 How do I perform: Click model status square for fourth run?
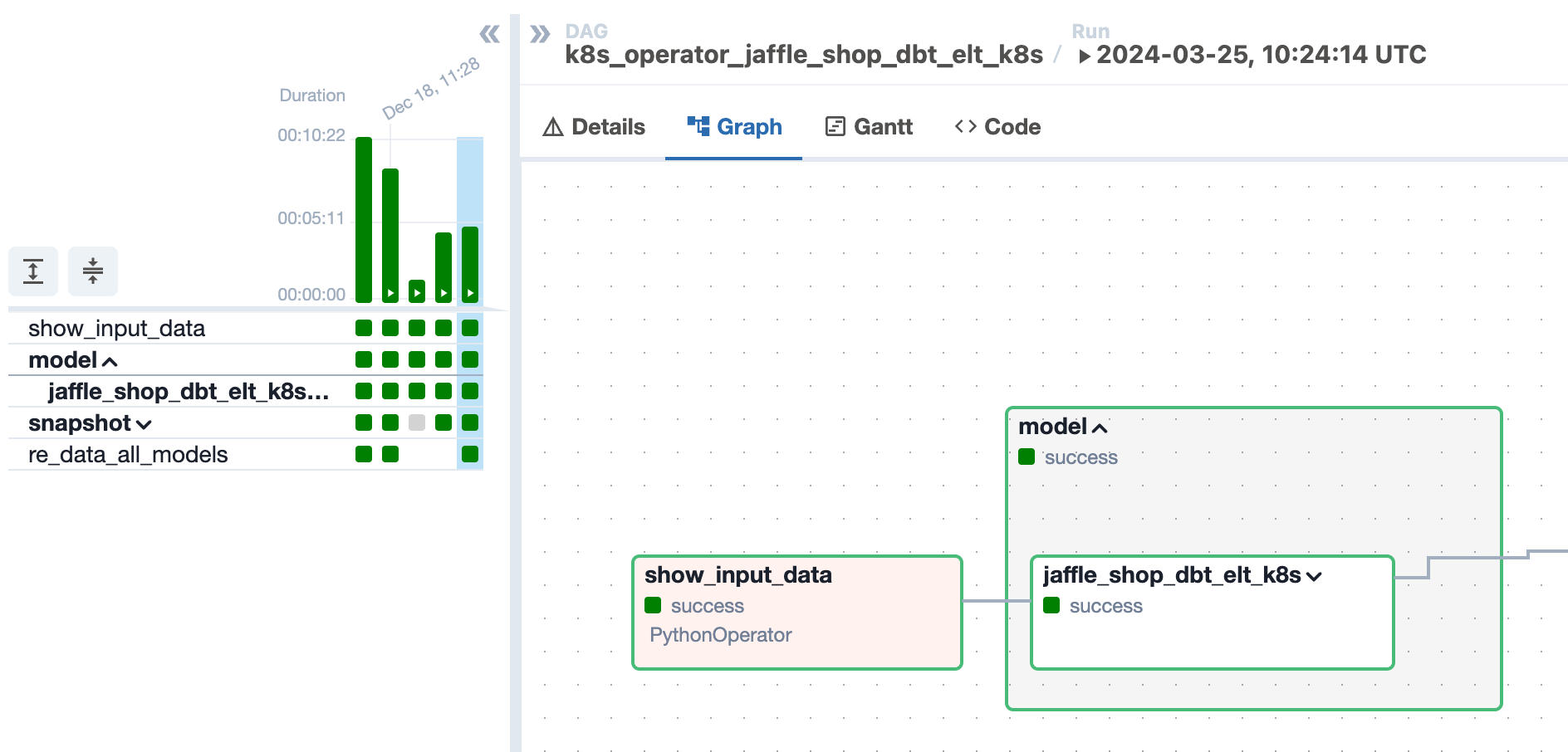coord(443,359)
